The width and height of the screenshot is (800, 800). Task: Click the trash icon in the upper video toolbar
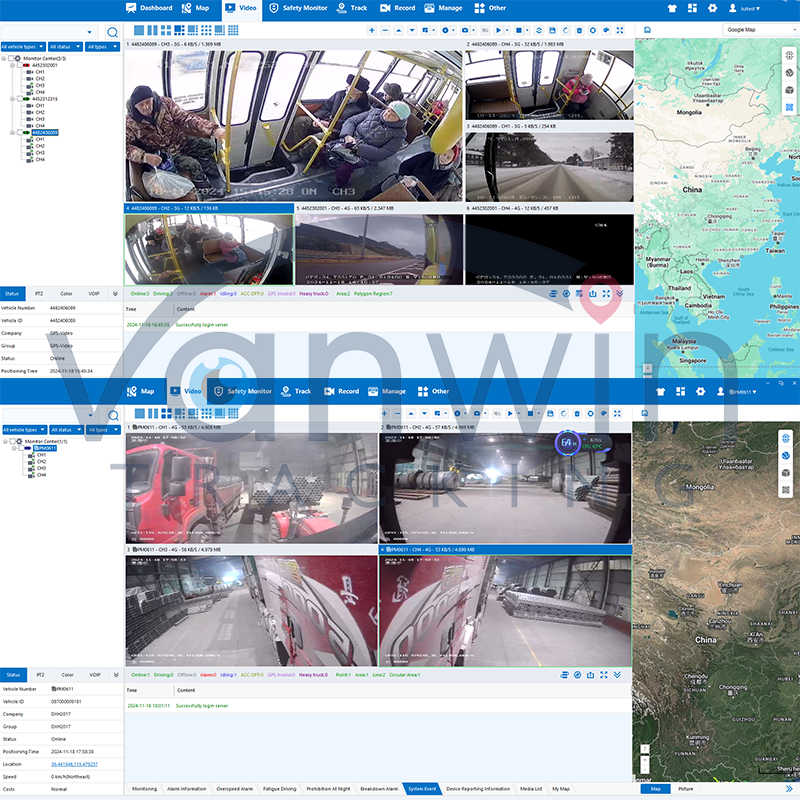(579, 31)
